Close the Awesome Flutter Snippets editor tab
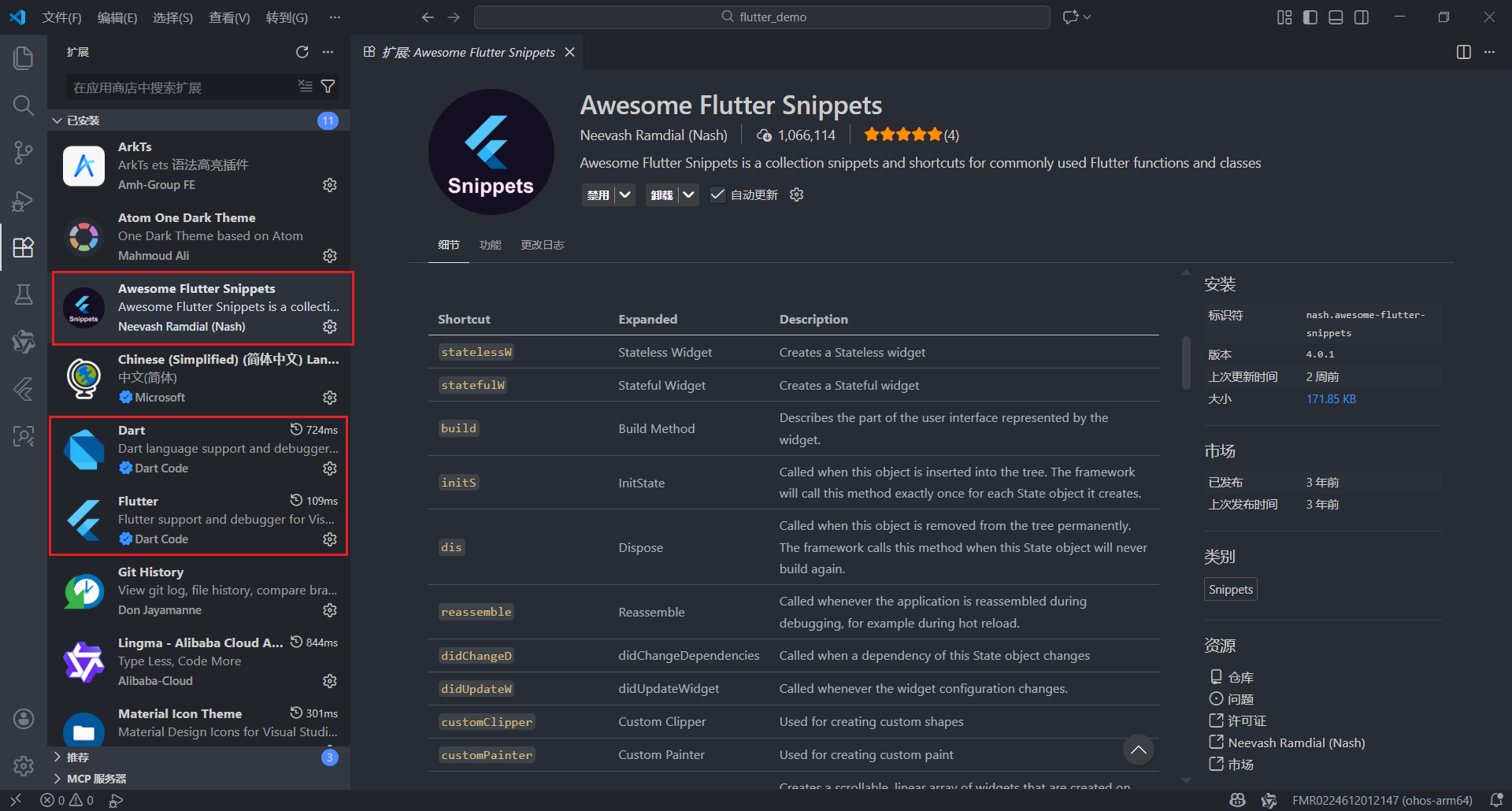 click(570, 52)
